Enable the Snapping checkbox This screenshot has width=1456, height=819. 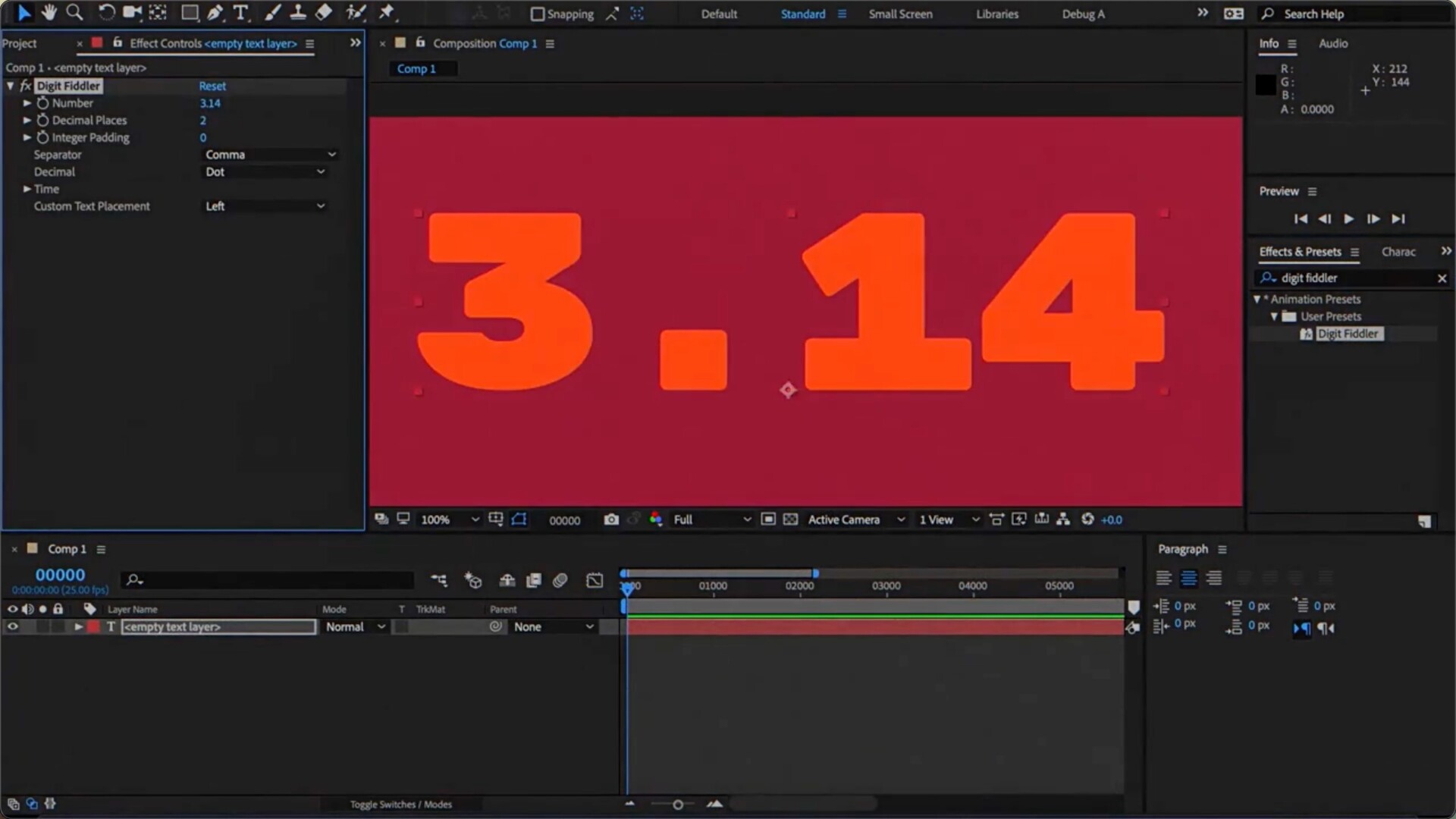coord(538,14)
